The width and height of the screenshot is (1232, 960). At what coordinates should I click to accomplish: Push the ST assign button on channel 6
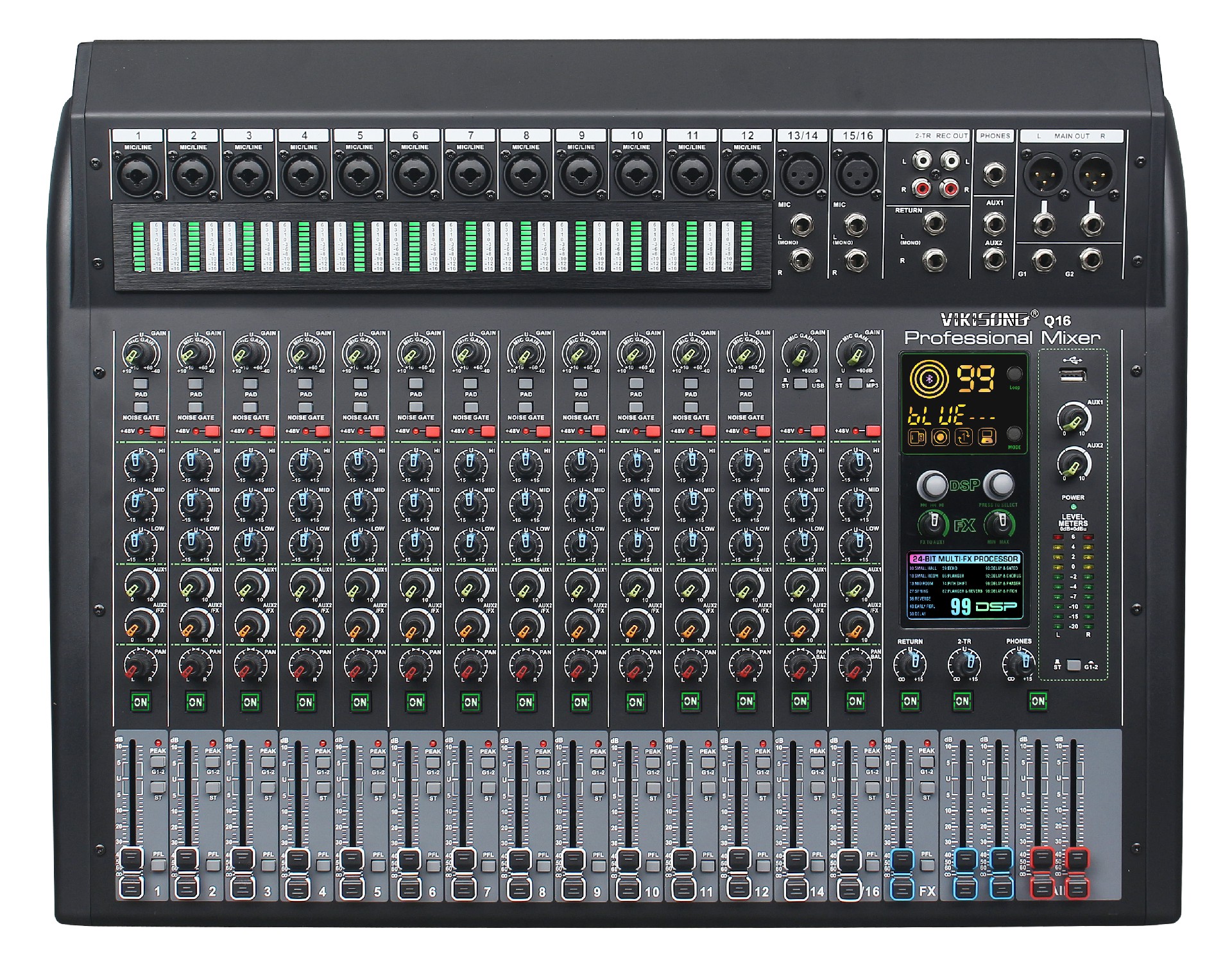[433, 787]
